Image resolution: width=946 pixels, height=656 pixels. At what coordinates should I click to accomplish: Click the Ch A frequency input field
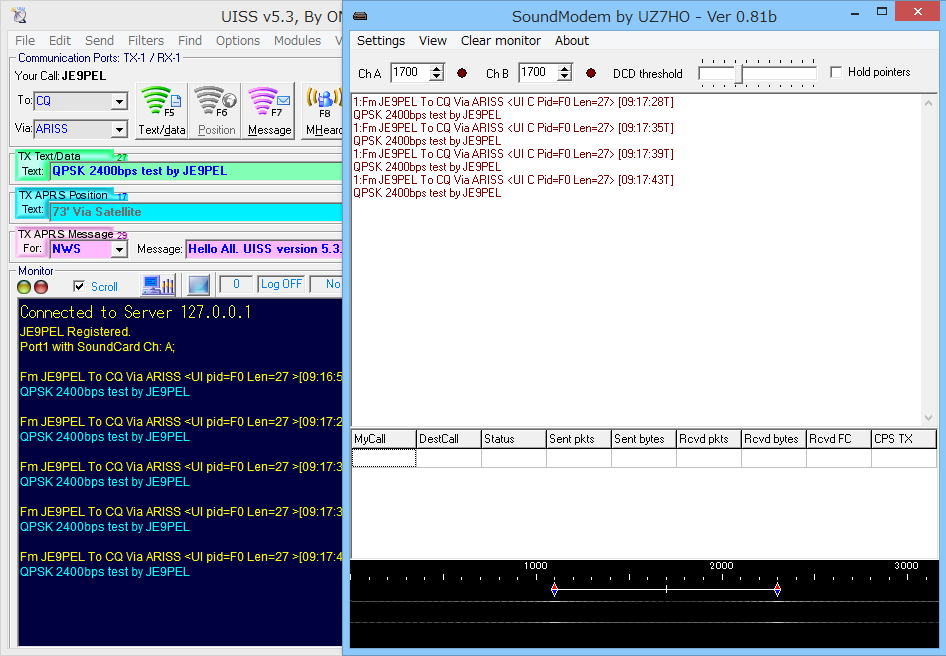(410, 72)
